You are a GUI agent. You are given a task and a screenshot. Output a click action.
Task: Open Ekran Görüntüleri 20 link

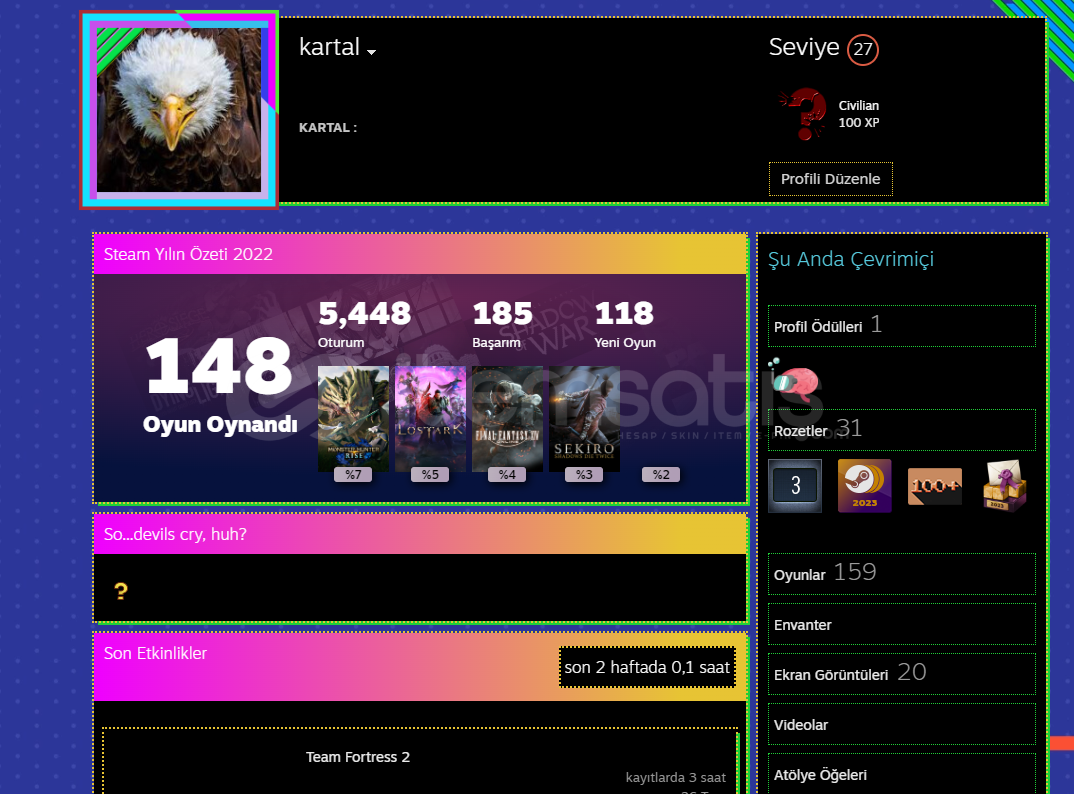(901, 674)
